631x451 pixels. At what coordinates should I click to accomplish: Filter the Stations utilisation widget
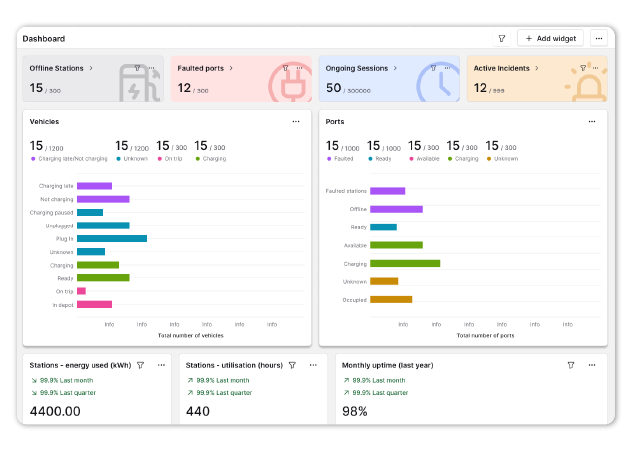(292, 366)
